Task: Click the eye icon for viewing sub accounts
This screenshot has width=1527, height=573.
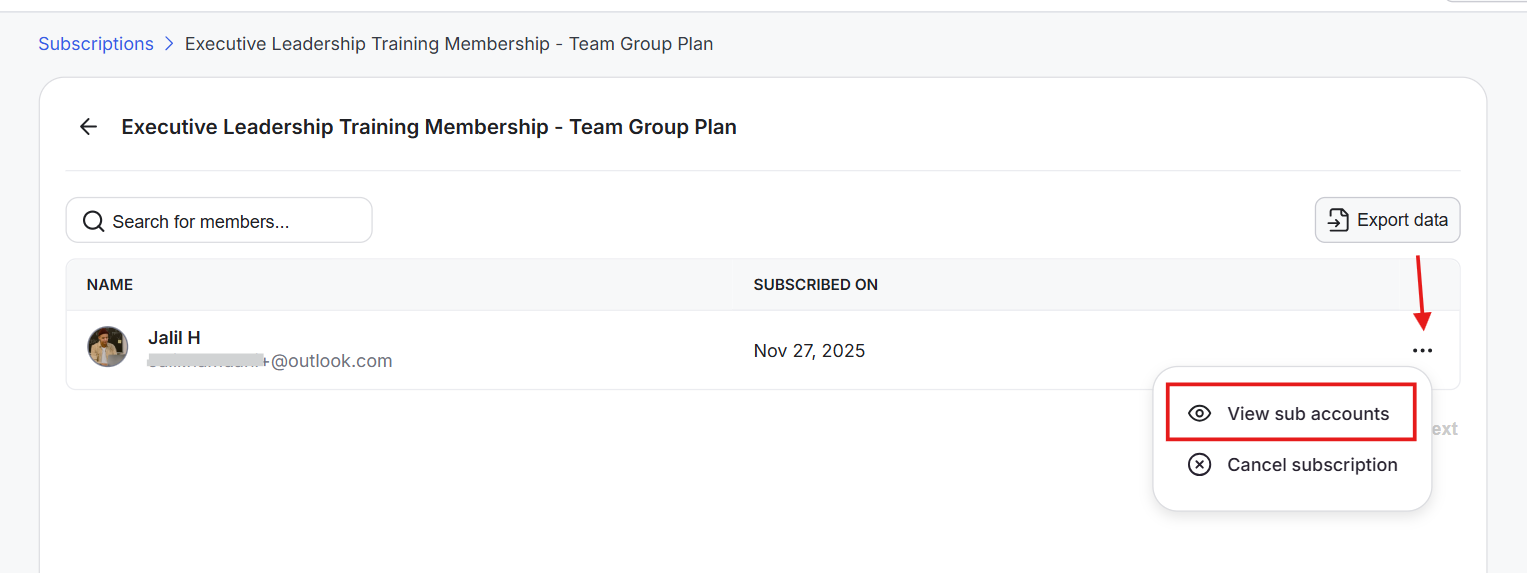Action: point(1199,414)
